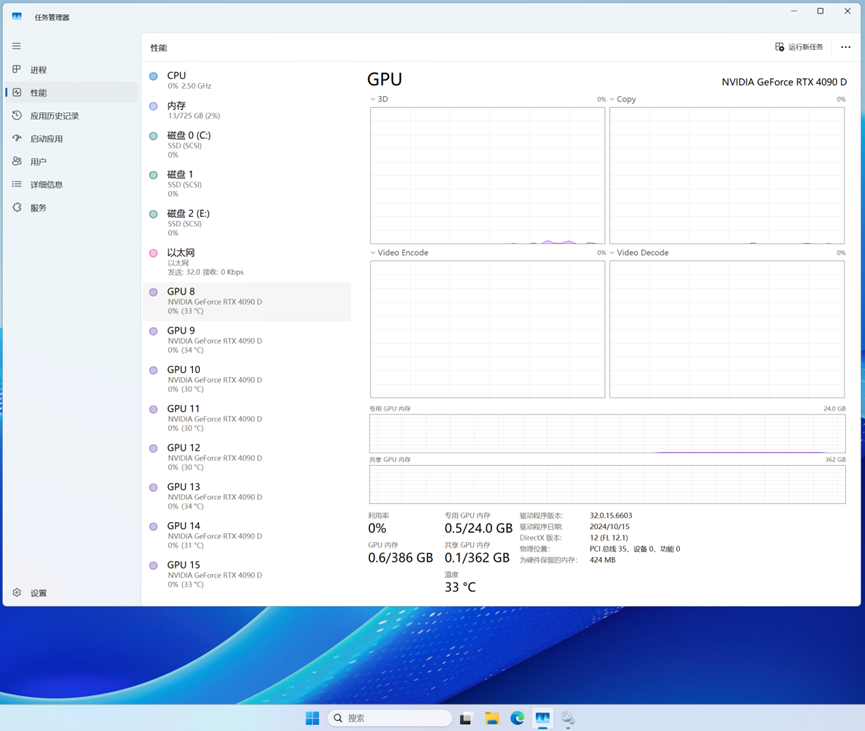Viewport: 865px width, 731px height.
Task: Click the 进程 sidebar icon
Action: [17, 69]
